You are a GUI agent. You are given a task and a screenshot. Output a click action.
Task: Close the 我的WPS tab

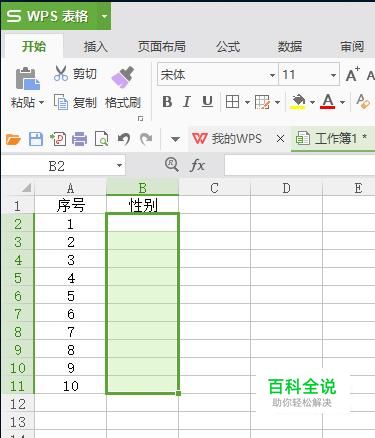click(281, 138)
